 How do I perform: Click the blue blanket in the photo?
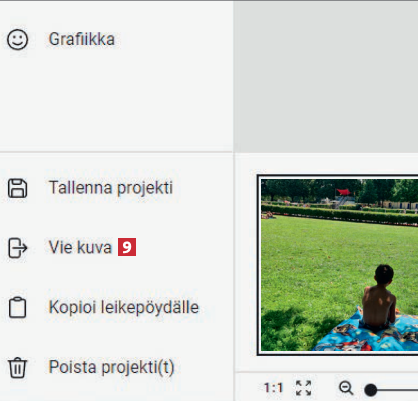pyautogui.click(x=367, y=333)
